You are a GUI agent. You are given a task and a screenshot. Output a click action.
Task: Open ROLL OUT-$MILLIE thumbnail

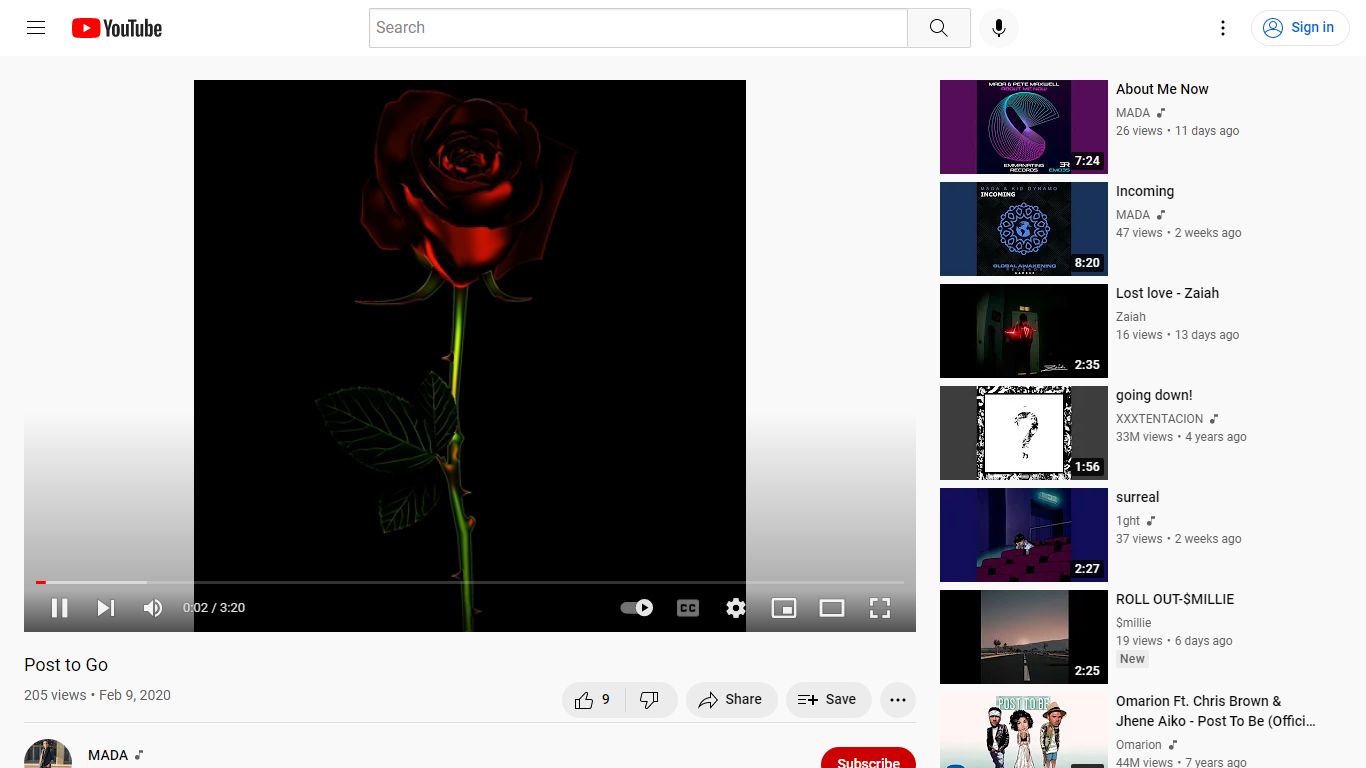pyautogui.click(x=1024, y=637)
